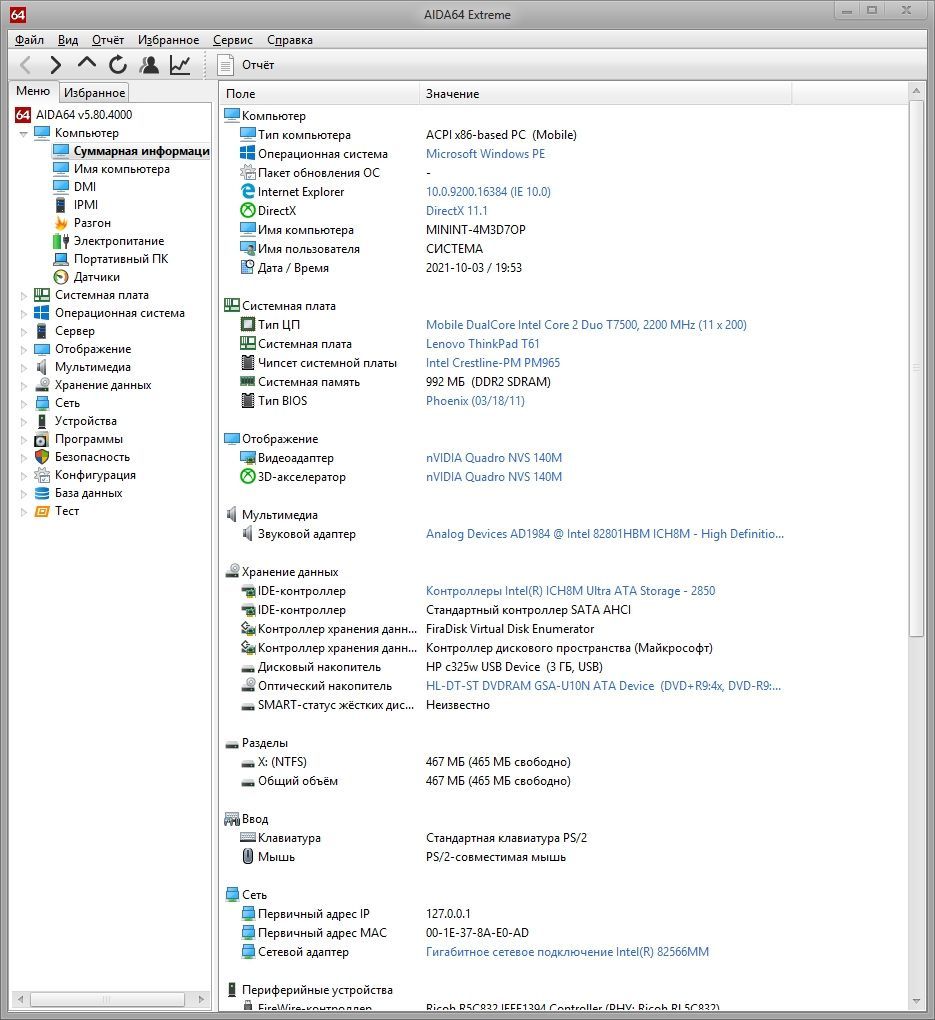Image resolution: width=935 pixels, height=1020 pixels.
Task: Switch to the Избранное tab
Action: coord(94,92)
